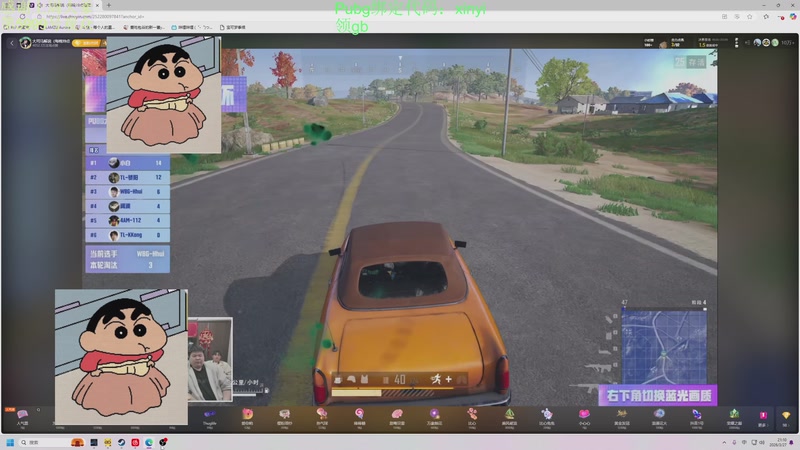Select leaderboard row #5 4AM-112
This screenshot has height=450, width=800.
pyautogui.click(x=128, y=220)
